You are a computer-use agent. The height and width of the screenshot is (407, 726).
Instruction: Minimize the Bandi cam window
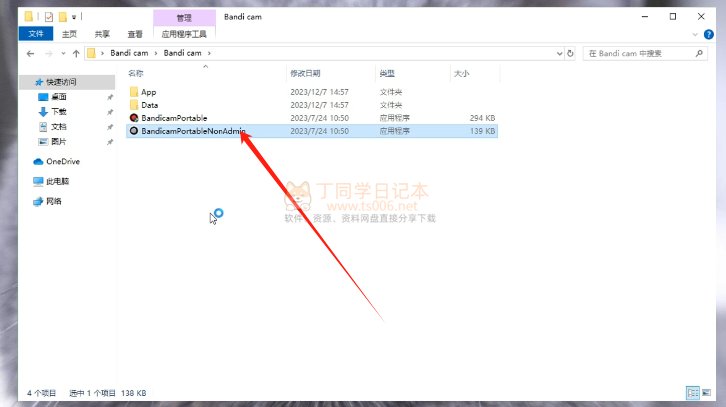pos(645,17)
